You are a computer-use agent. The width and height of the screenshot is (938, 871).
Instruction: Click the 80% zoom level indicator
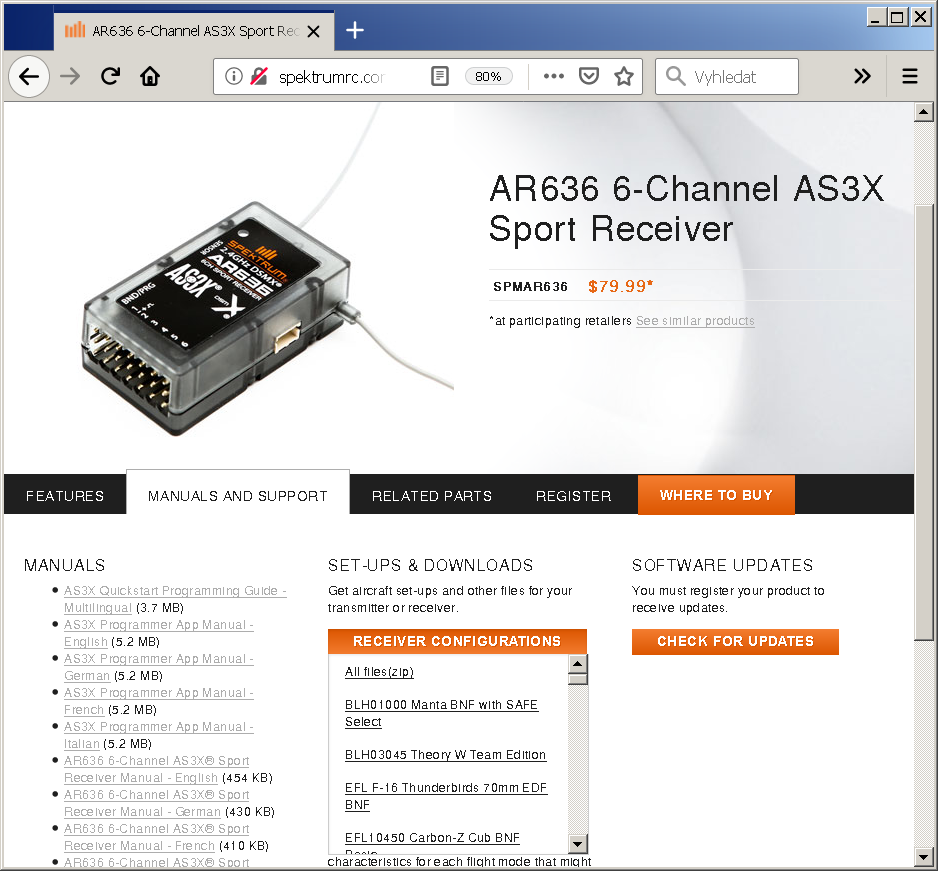click(x=488, y=77)
